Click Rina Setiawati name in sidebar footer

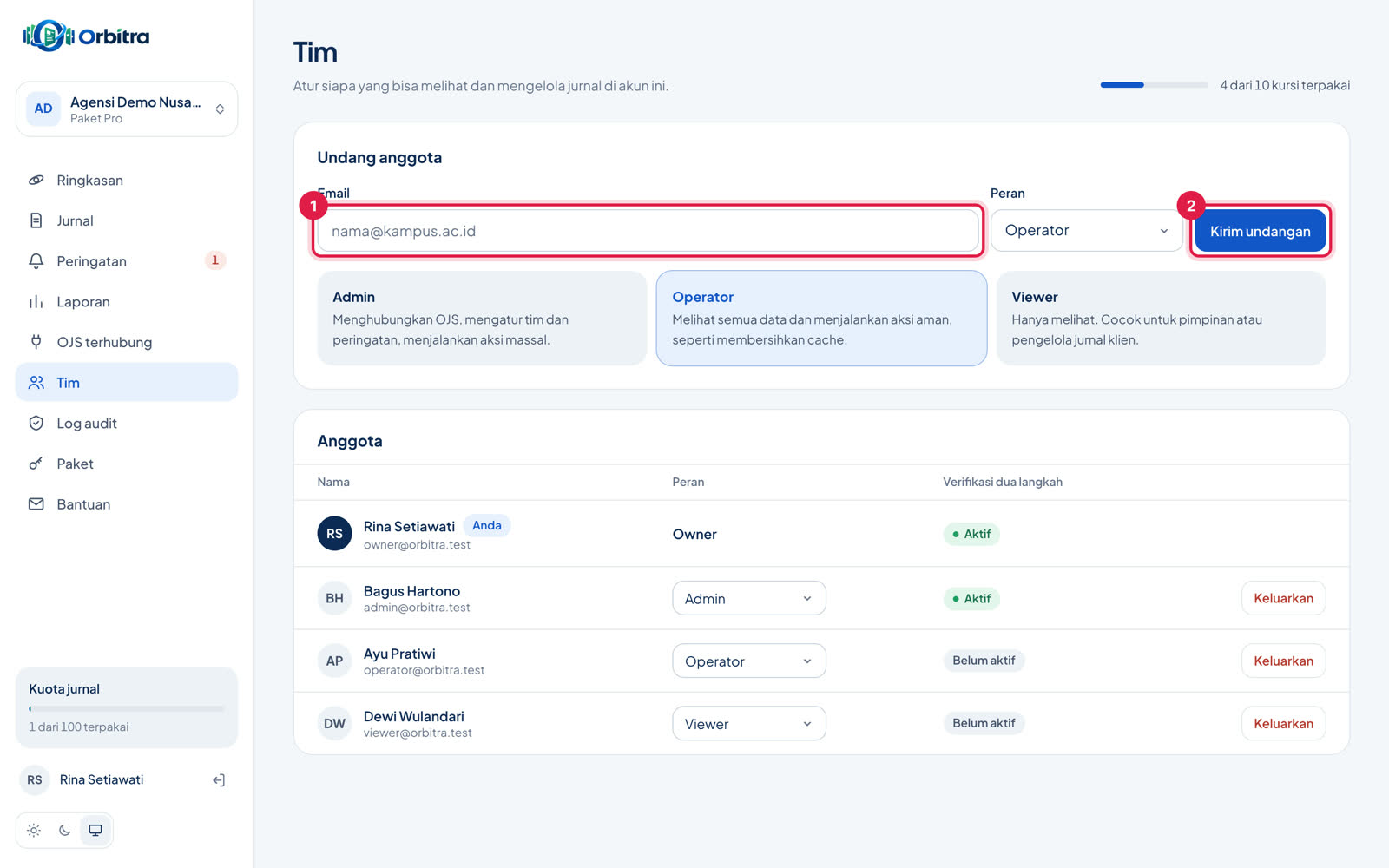[102, 780]
